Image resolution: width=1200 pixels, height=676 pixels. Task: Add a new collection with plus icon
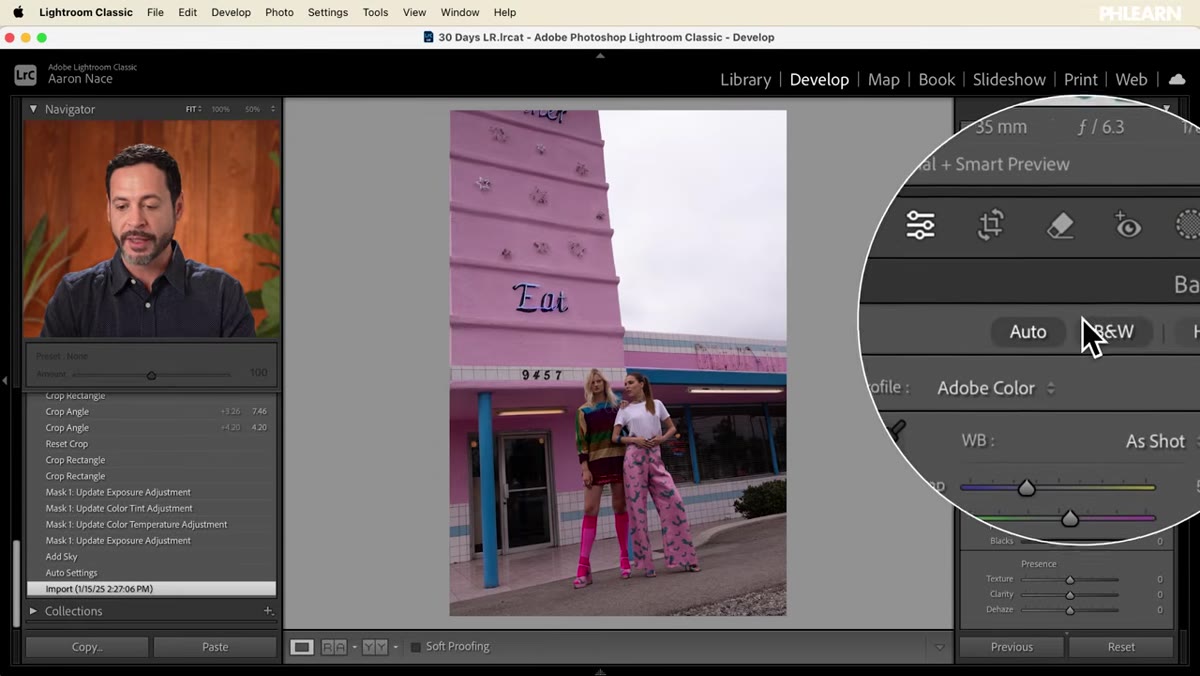[x=267, y=611]
